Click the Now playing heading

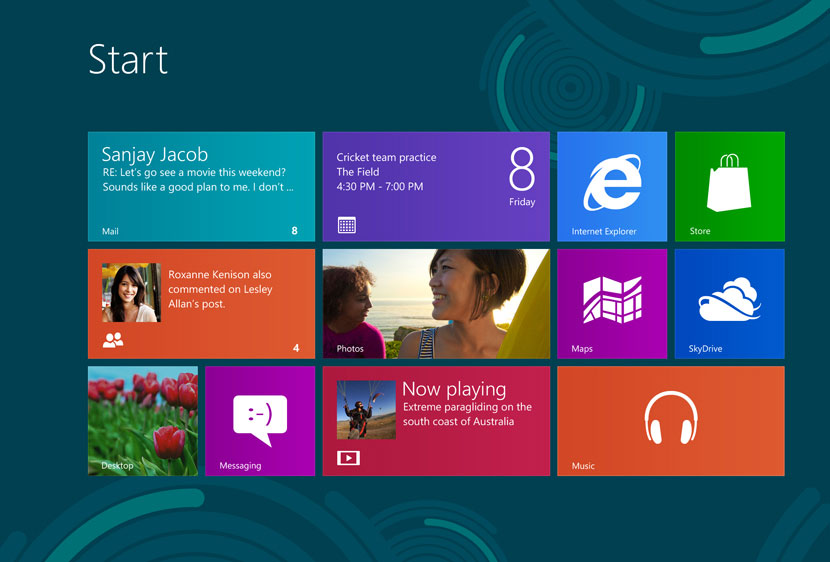(x=454, y=389)
